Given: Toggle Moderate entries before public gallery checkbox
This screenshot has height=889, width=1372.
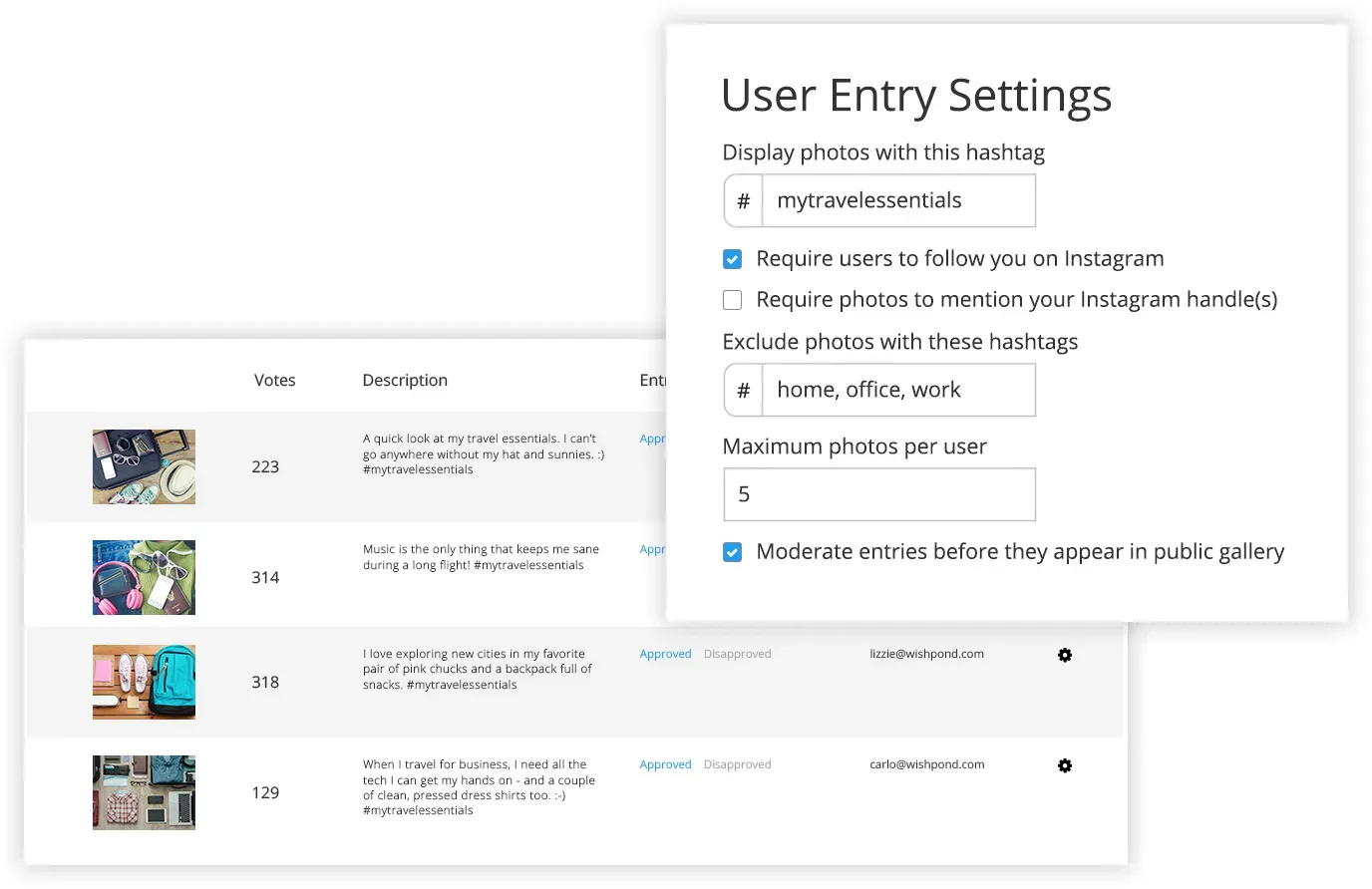Looking at the screenshot, I should click(x=733, y=552).
